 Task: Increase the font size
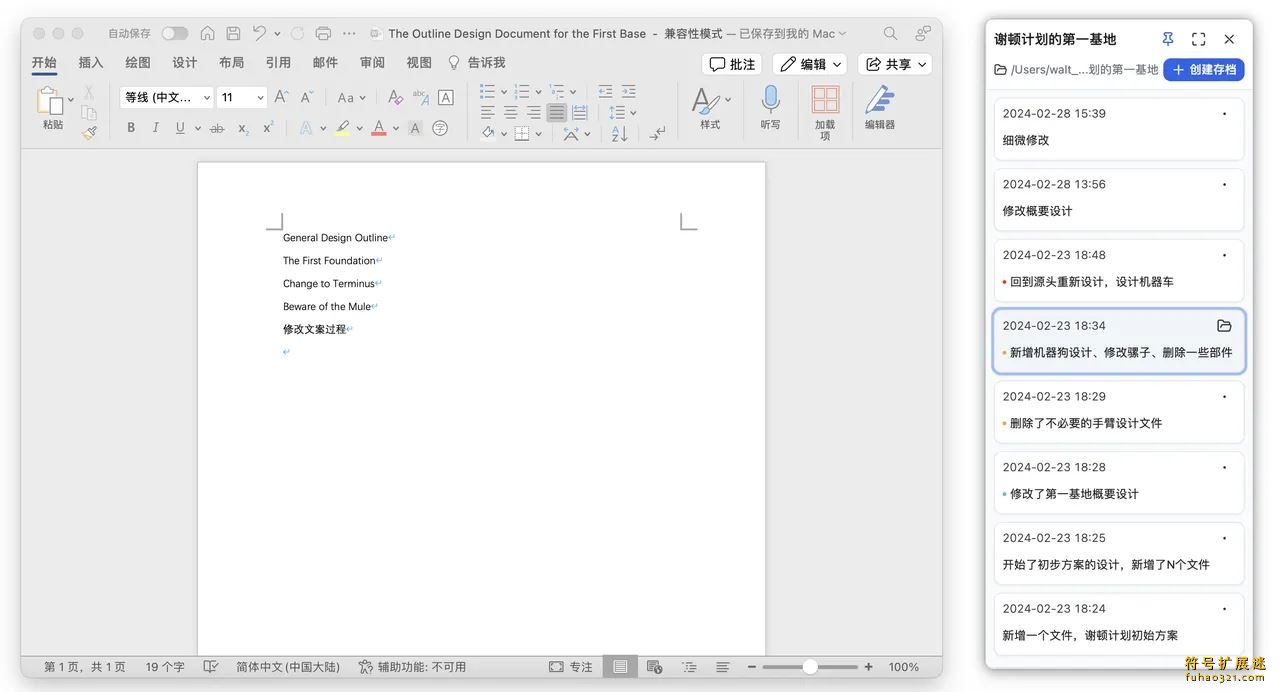pos(281,97)
